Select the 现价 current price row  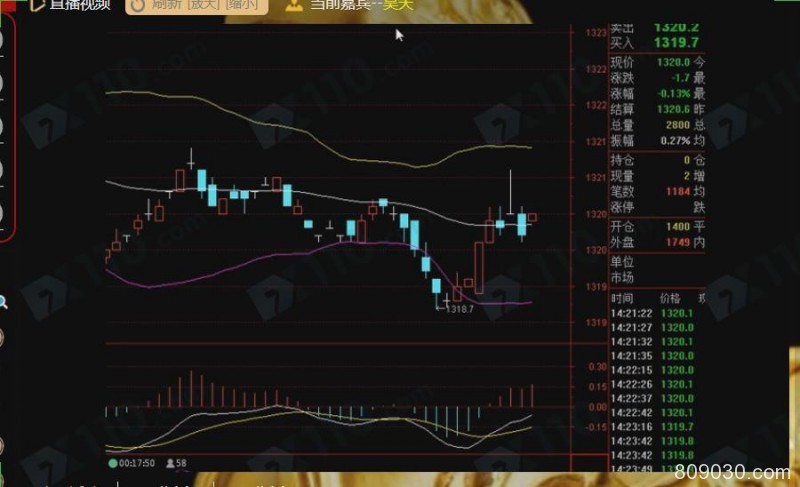click(x=655, y=62)
